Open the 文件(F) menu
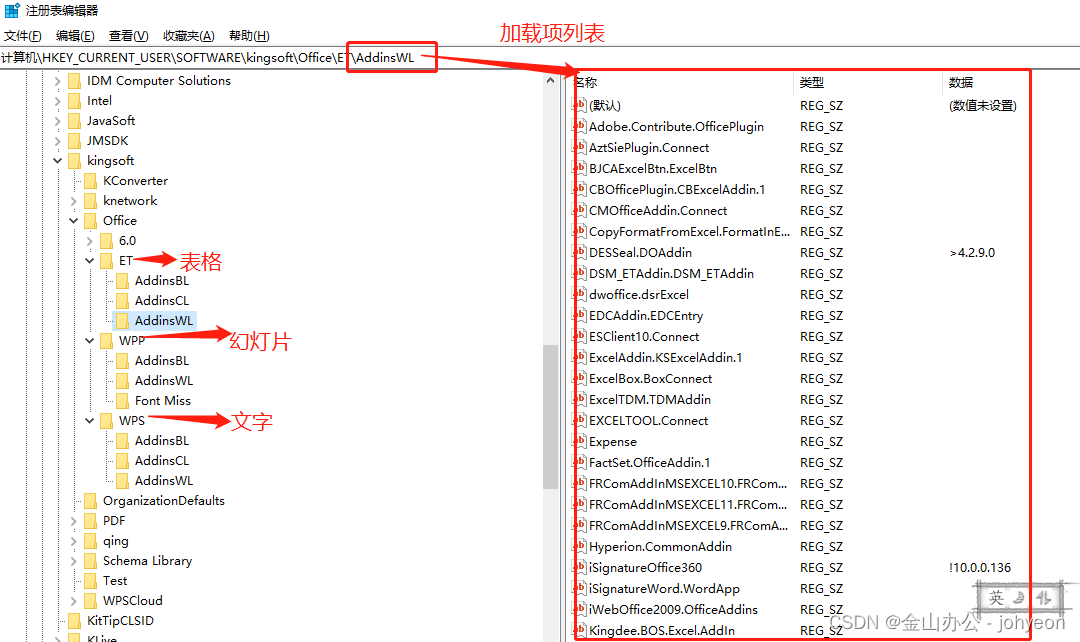The image size is (1080, 642). [22, 36]
